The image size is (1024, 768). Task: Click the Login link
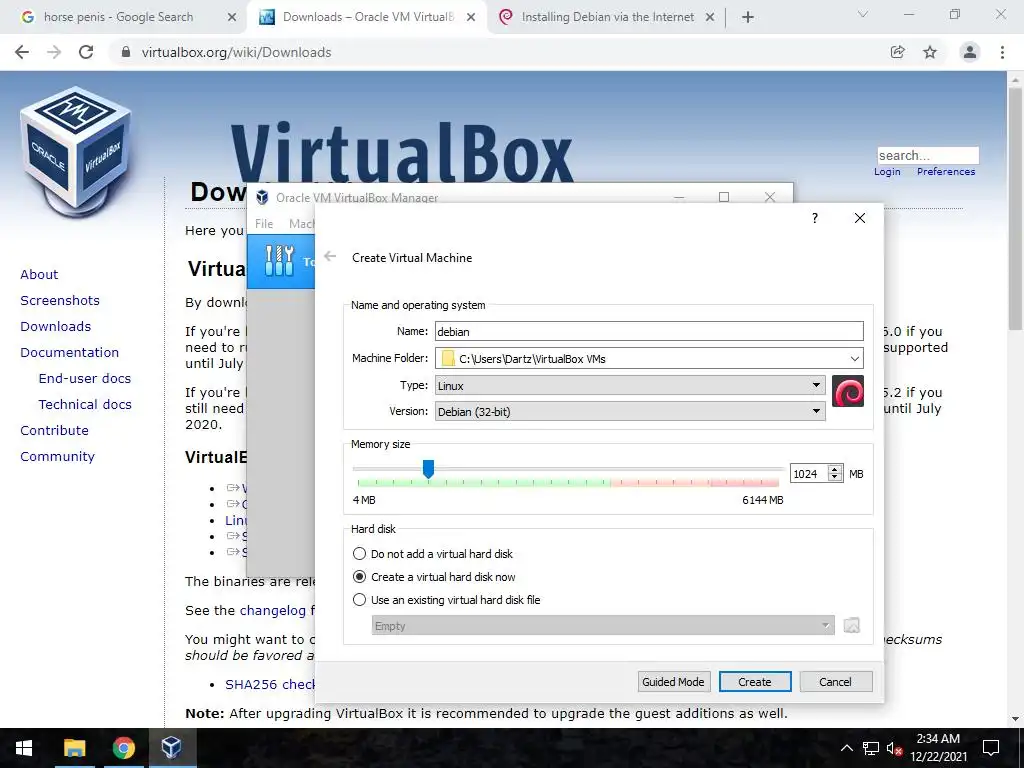tap(887, 171)
